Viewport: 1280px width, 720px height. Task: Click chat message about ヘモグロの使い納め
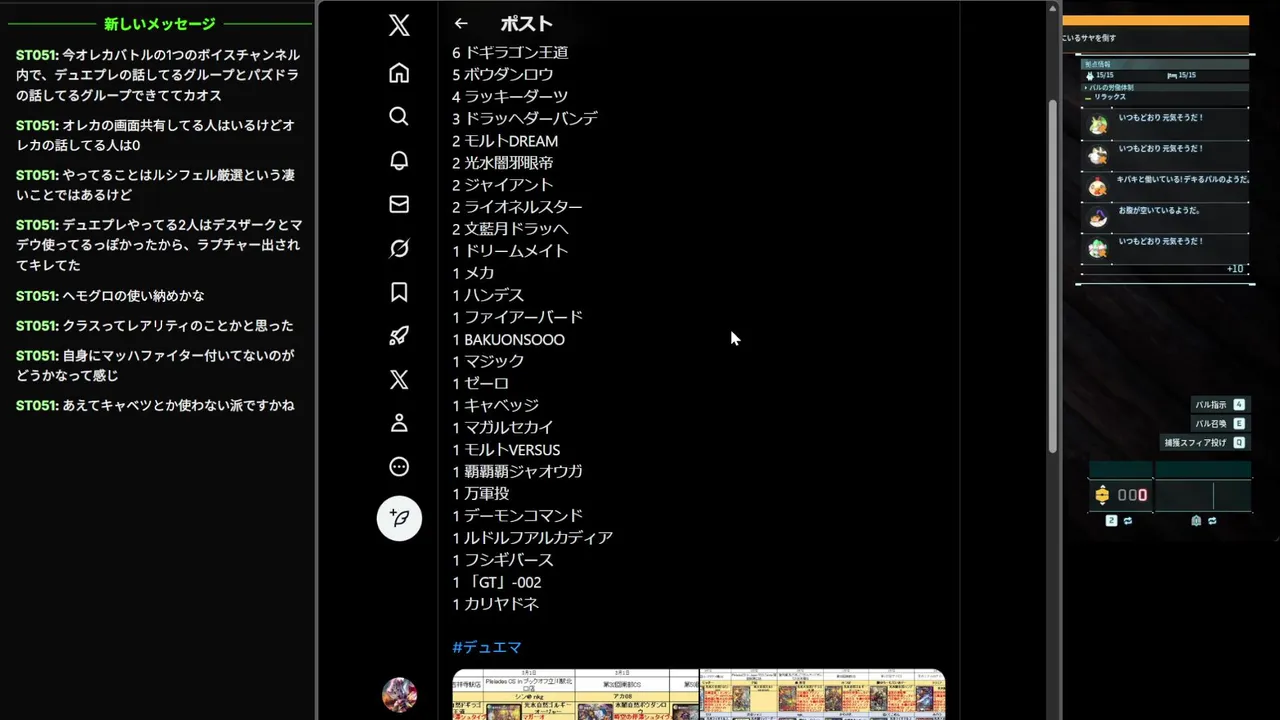pos(110,296)
